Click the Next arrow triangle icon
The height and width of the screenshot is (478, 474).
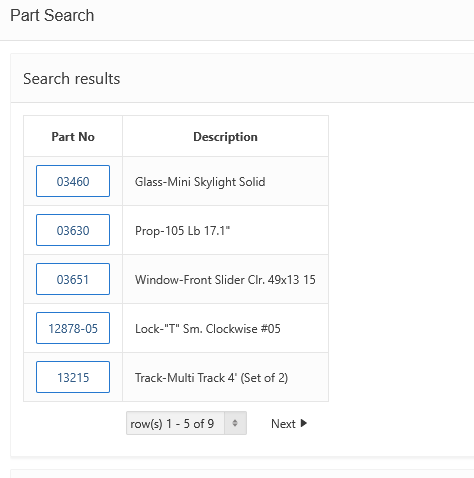(x=303, y=423)
